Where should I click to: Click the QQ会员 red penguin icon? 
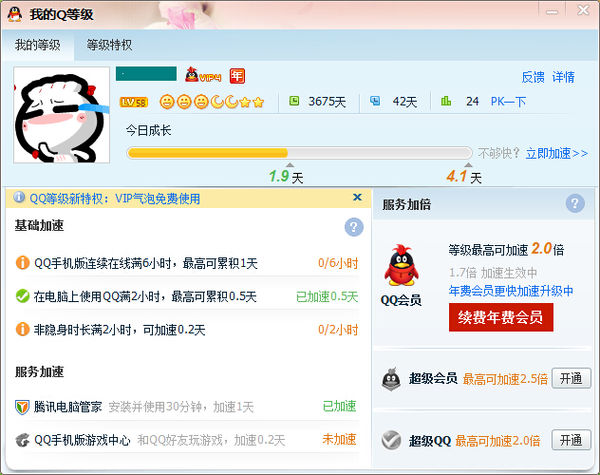tap(401, 266)
